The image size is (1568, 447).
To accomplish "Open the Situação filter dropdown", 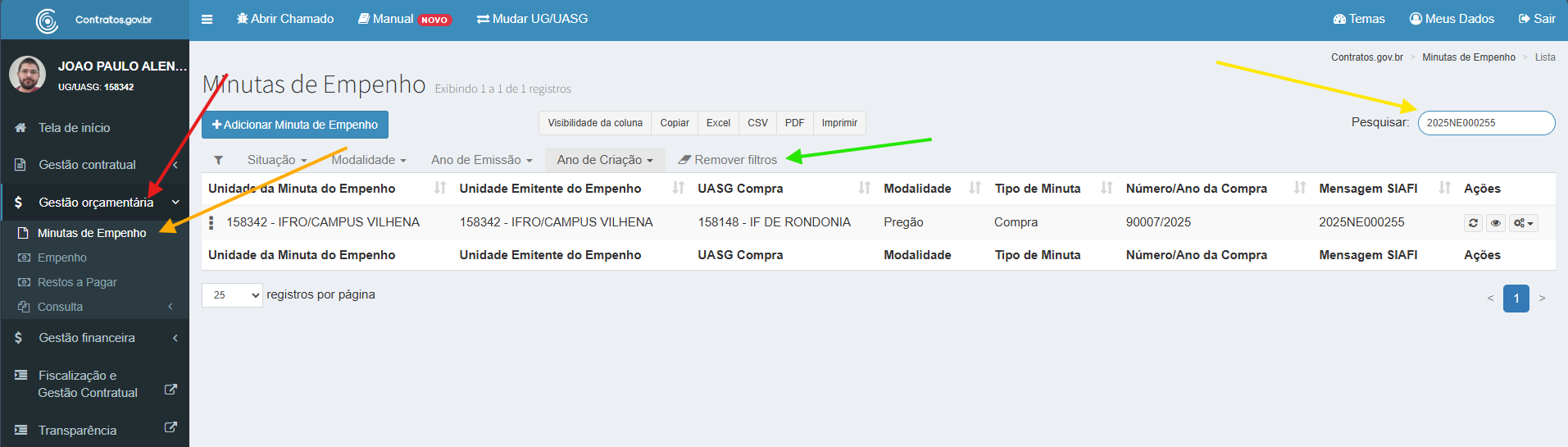I will [276, 160].
